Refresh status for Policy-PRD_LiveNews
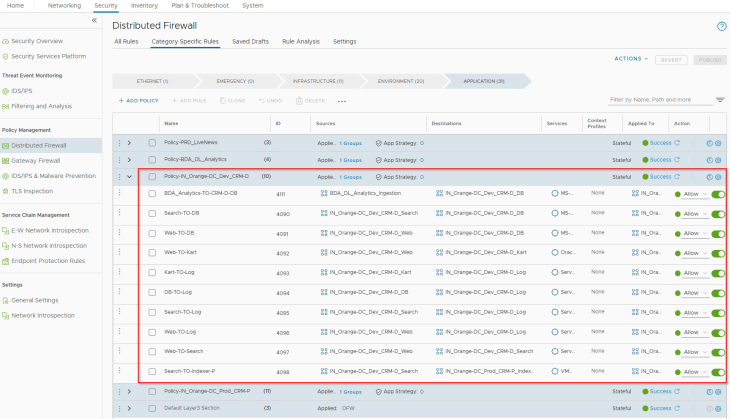The image size is (730, 419). 677,143
